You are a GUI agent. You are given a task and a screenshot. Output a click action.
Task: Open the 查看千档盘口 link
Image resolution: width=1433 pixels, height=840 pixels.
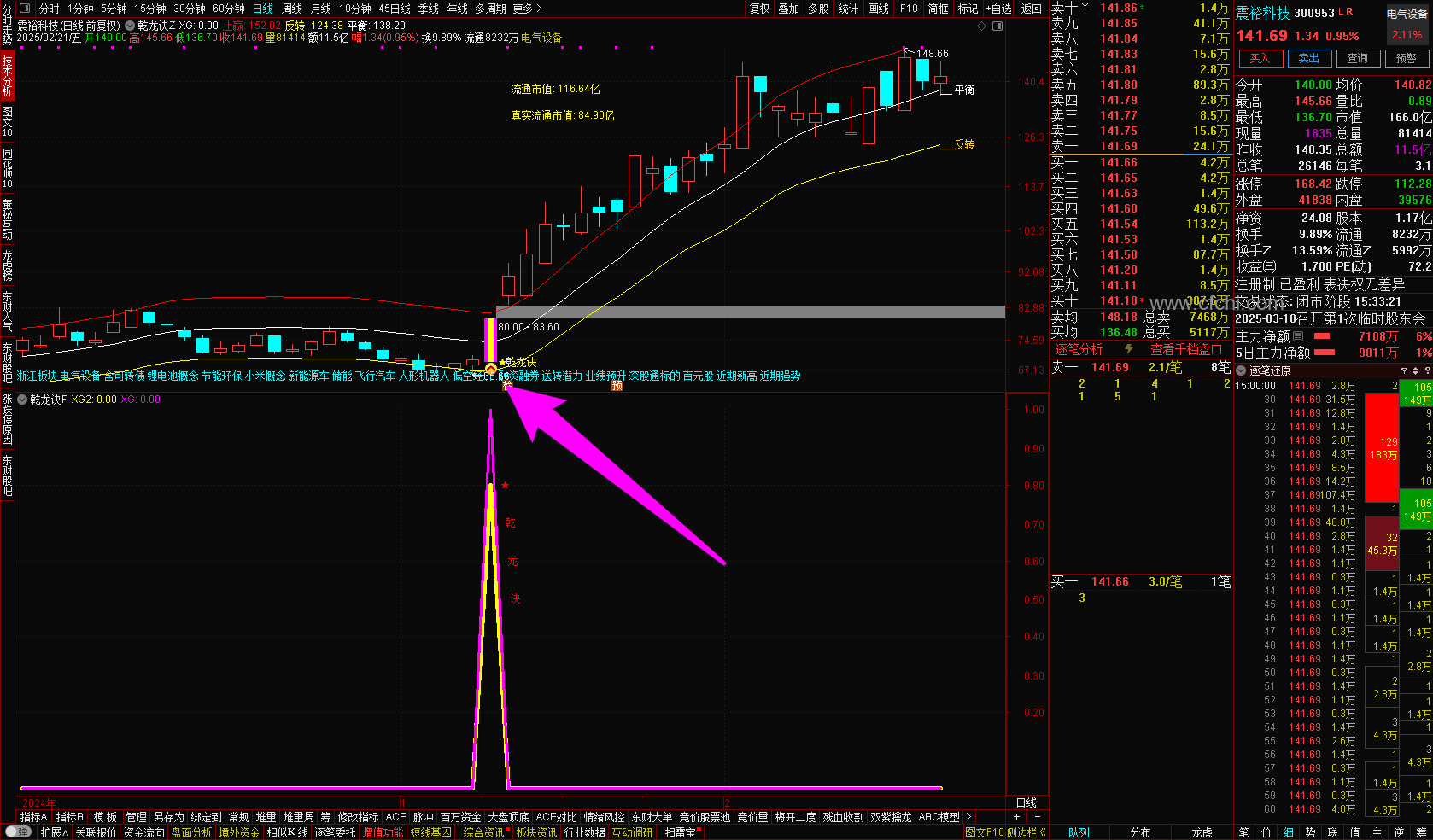coord(1186,349)
